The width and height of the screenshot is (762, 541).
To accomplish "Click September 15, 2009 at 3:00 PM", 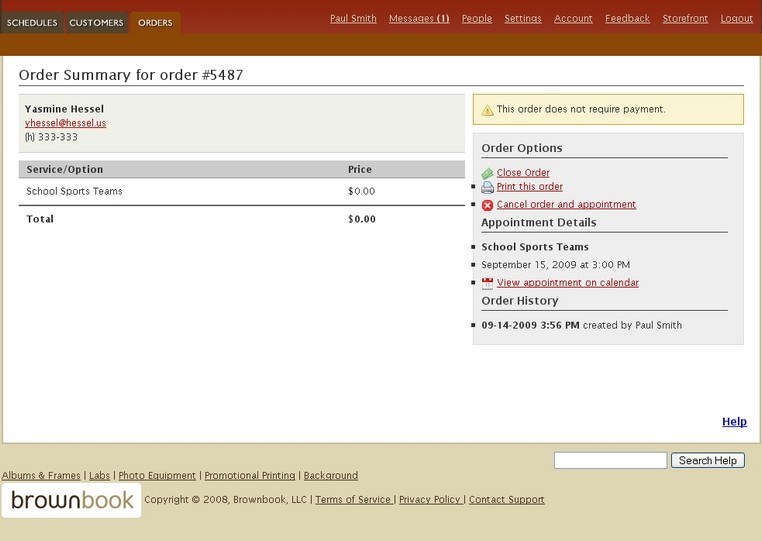I will pyautogui.click(x=555, y=265).
